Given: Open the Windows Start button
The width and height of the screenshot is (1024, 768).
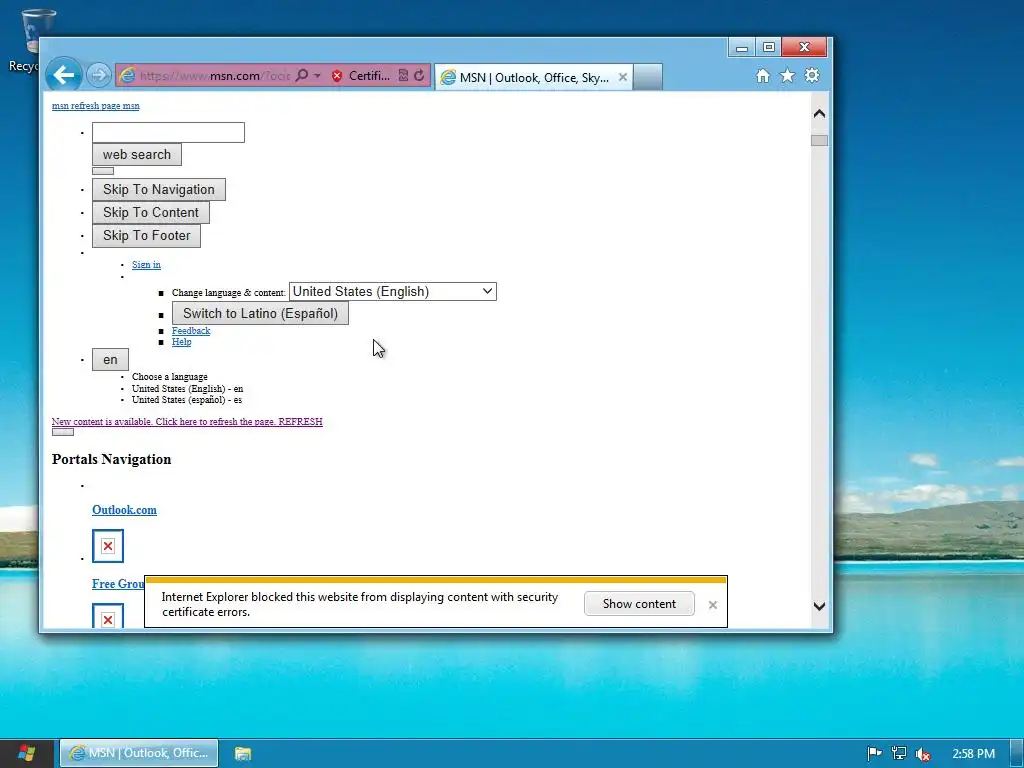Looking at the screenshot, I should pos(27,753).
